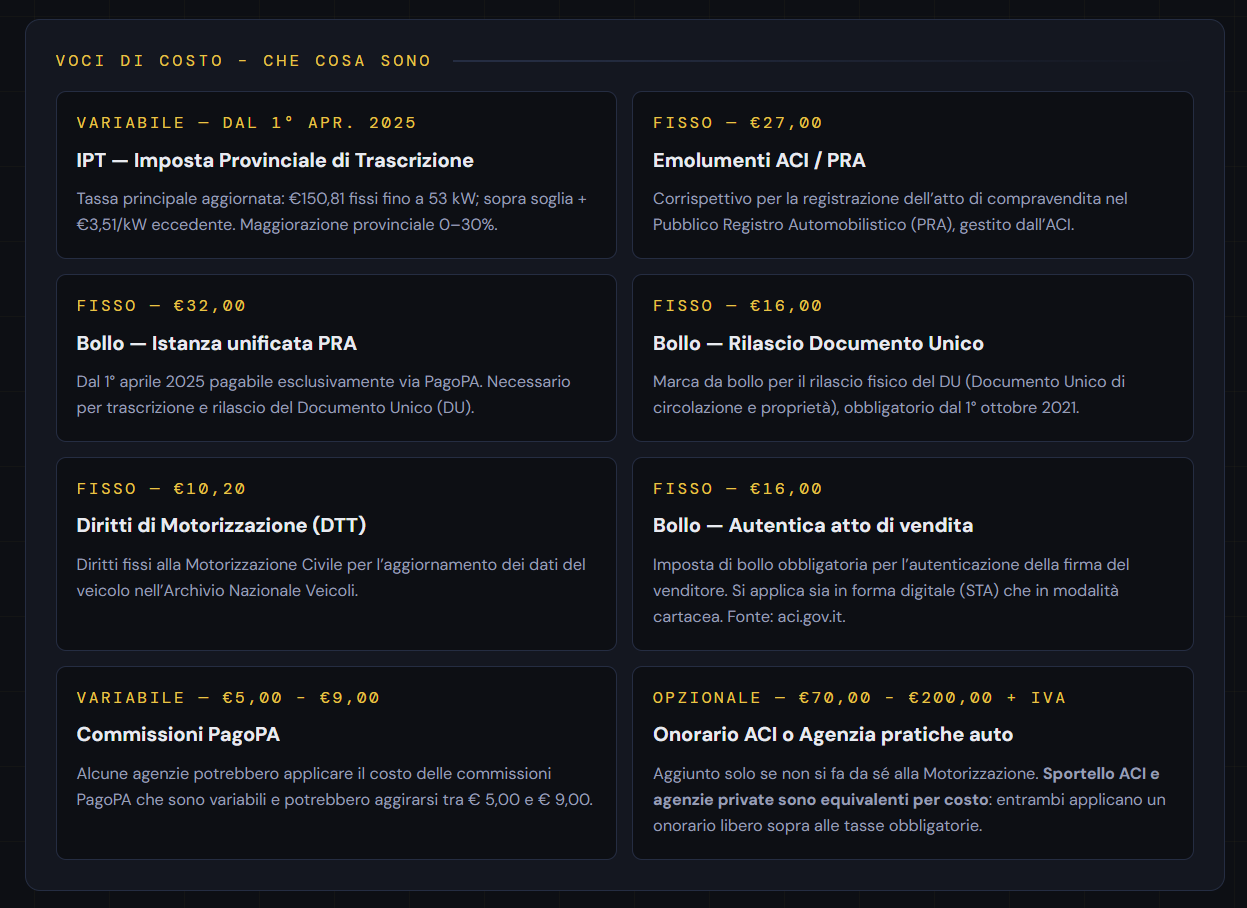Click the FISSO €32,00 price label

[162, 306]
